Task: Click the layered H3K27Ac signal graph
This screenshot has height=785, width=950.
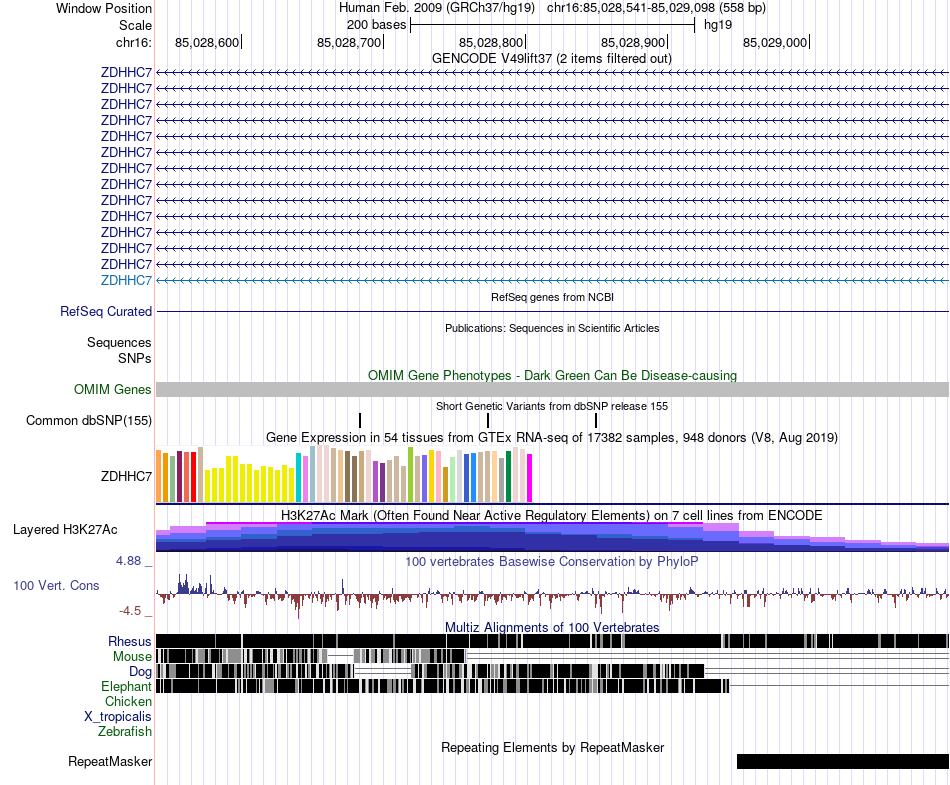Action: [x=553, y=537]
